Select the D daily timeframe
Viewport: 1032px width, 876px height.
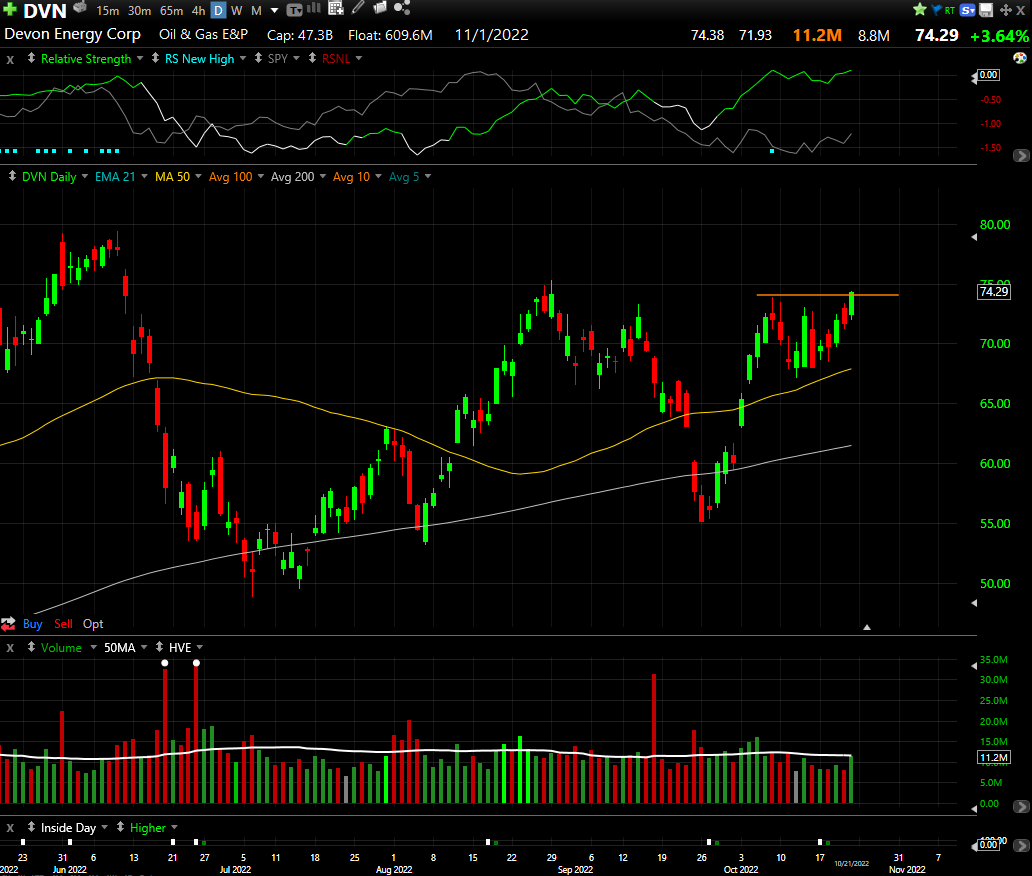[x=218, y=11]
